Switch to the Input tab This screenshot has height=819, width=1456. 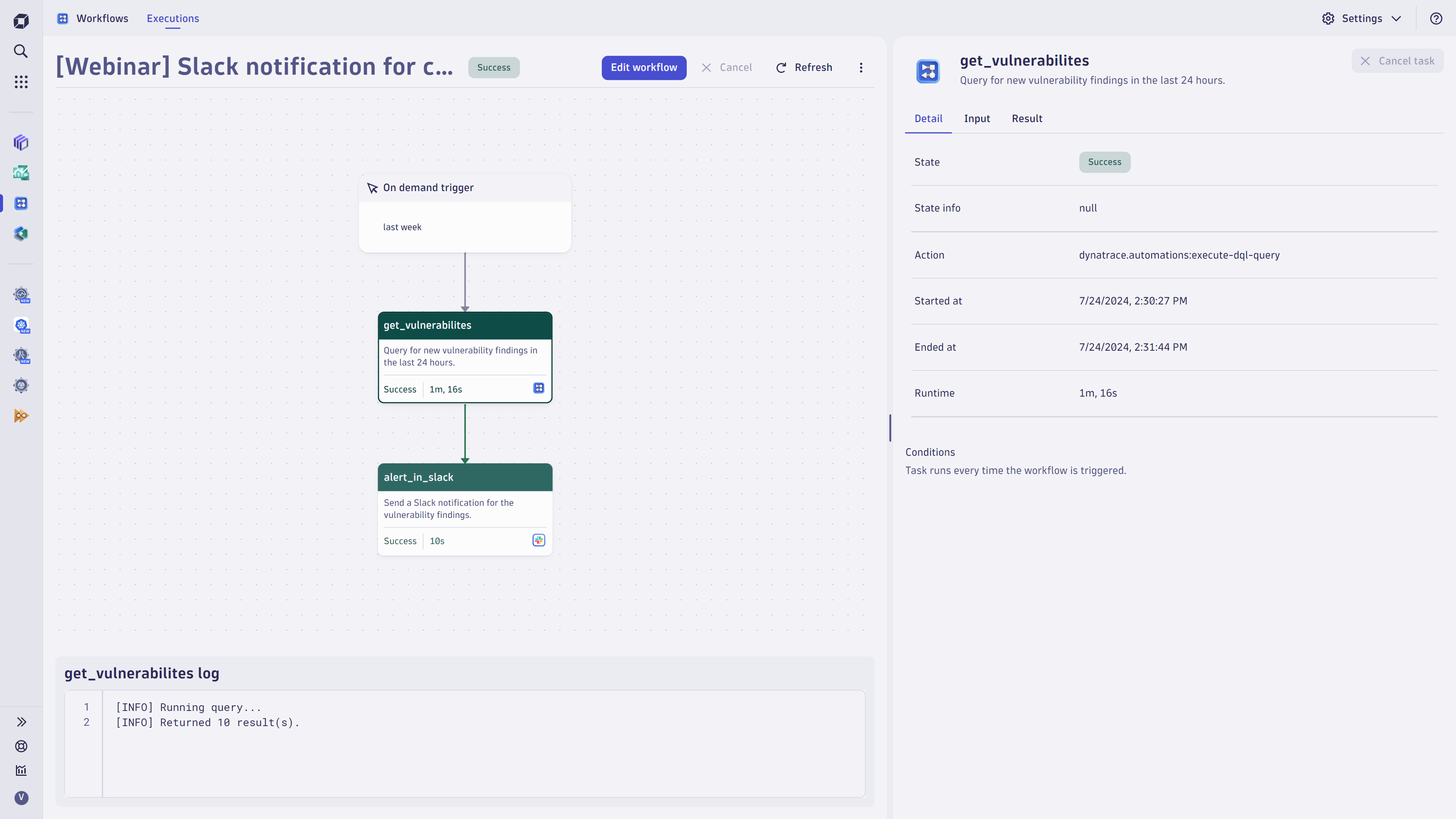tap(977, 119)
